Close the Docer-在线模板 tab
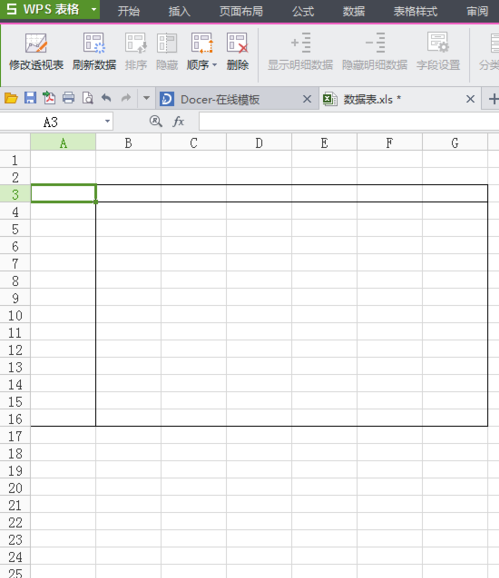 coord(307,99)
